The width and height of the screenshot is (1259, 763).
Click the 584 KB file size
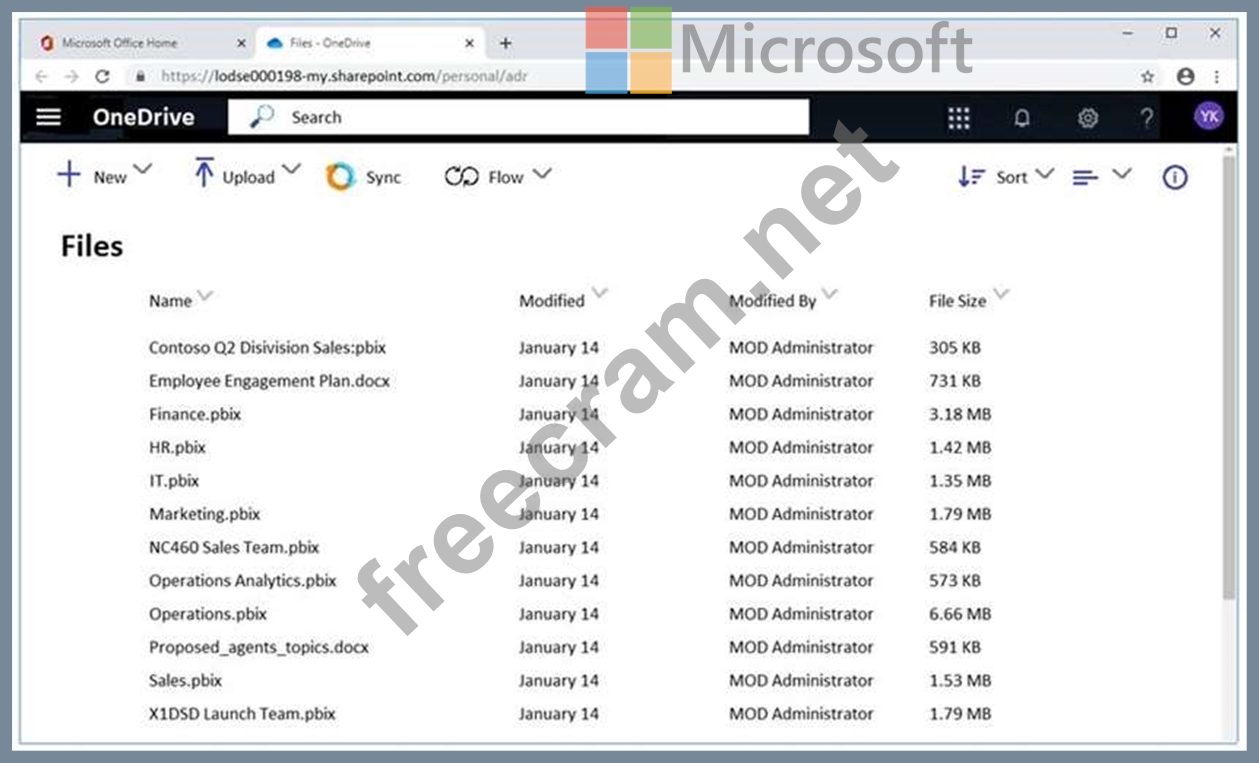click(x=955, y=547)
